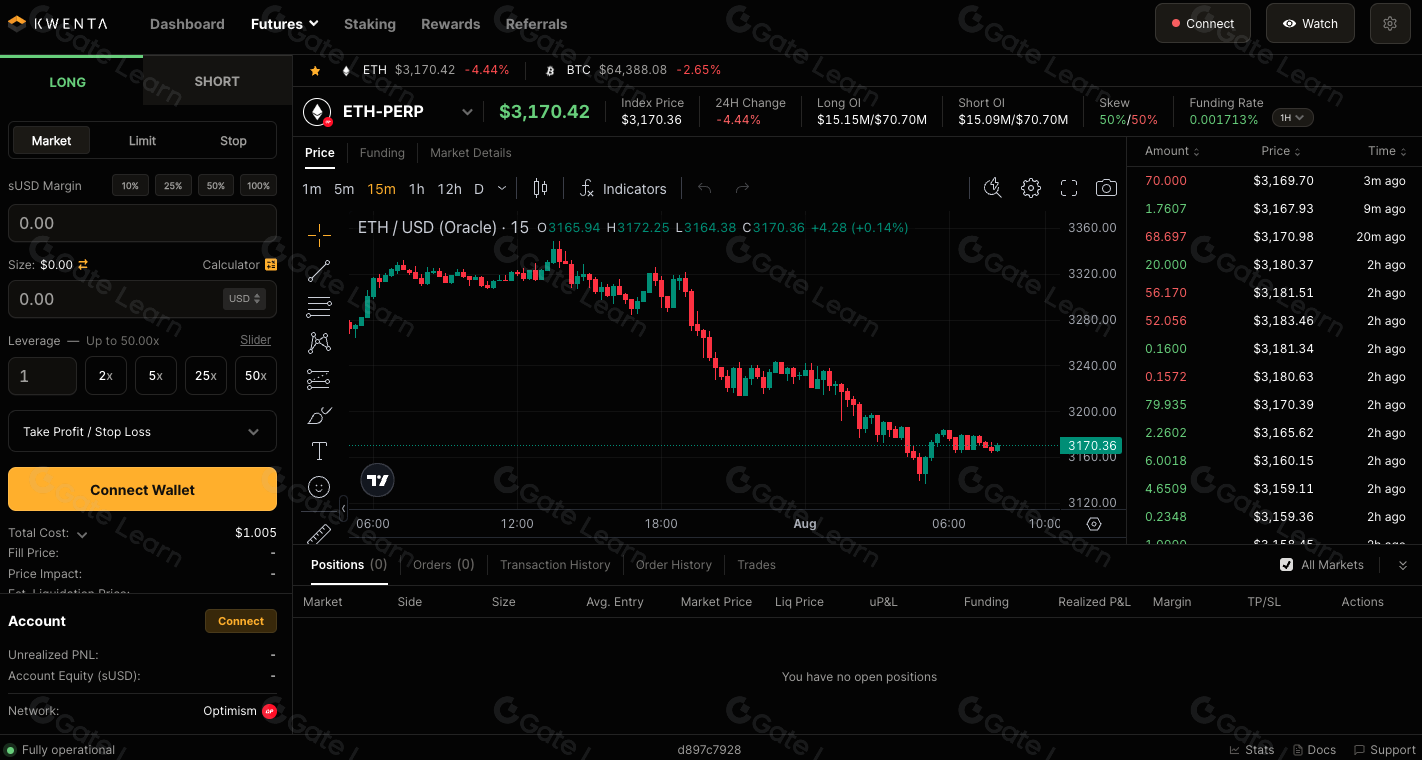
Task: Click the Connect Wallet button
Action: click(x=142, y=489)
